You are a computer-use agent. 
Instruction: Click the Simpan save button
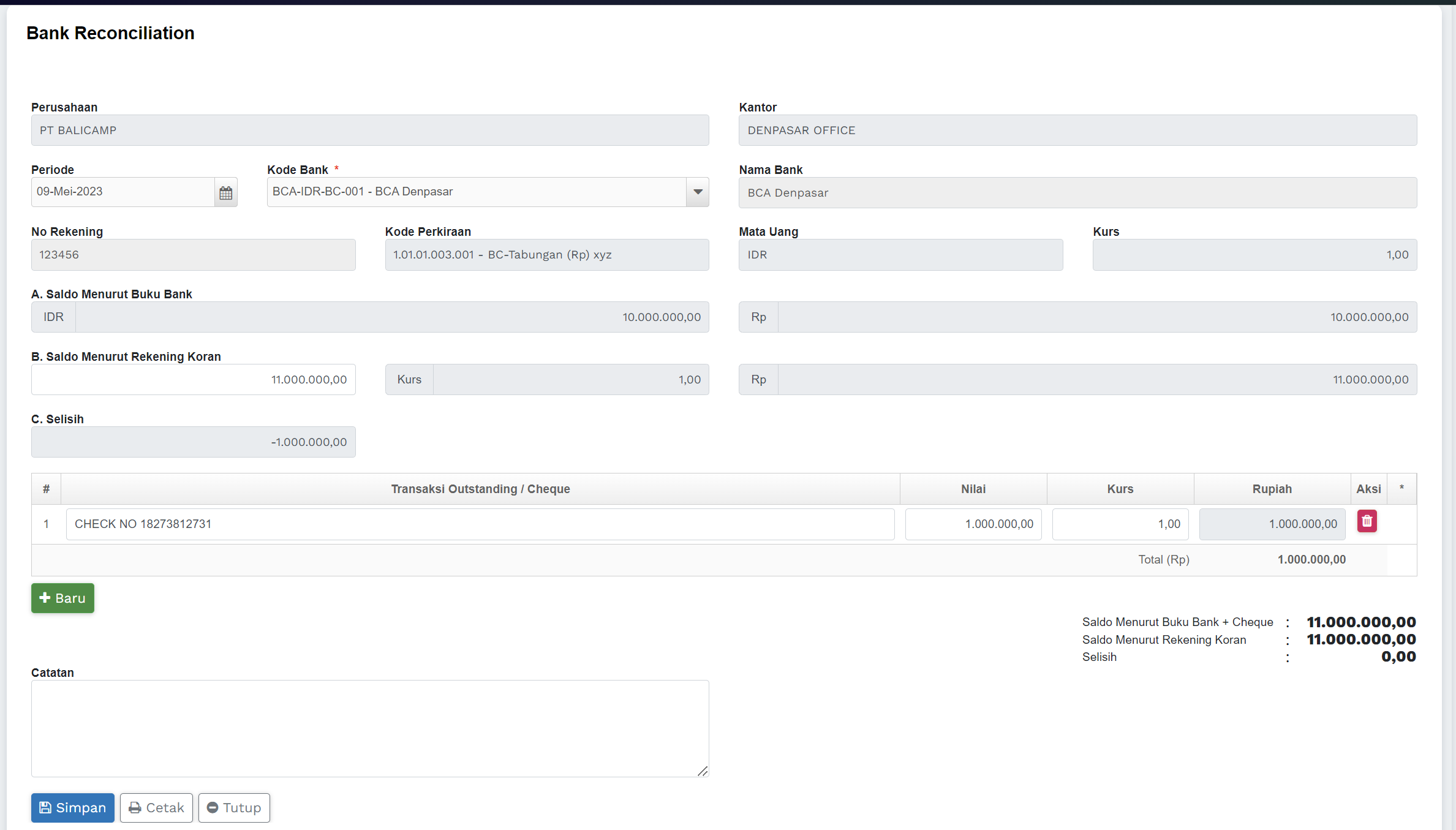[72, 808]
